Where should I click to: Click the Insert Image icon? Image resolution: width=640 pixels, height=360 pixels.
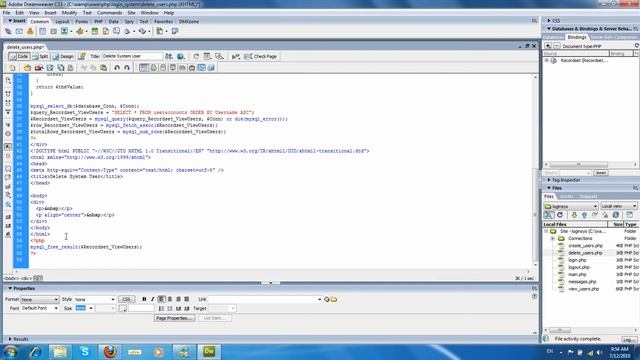[x=64, y=31]
